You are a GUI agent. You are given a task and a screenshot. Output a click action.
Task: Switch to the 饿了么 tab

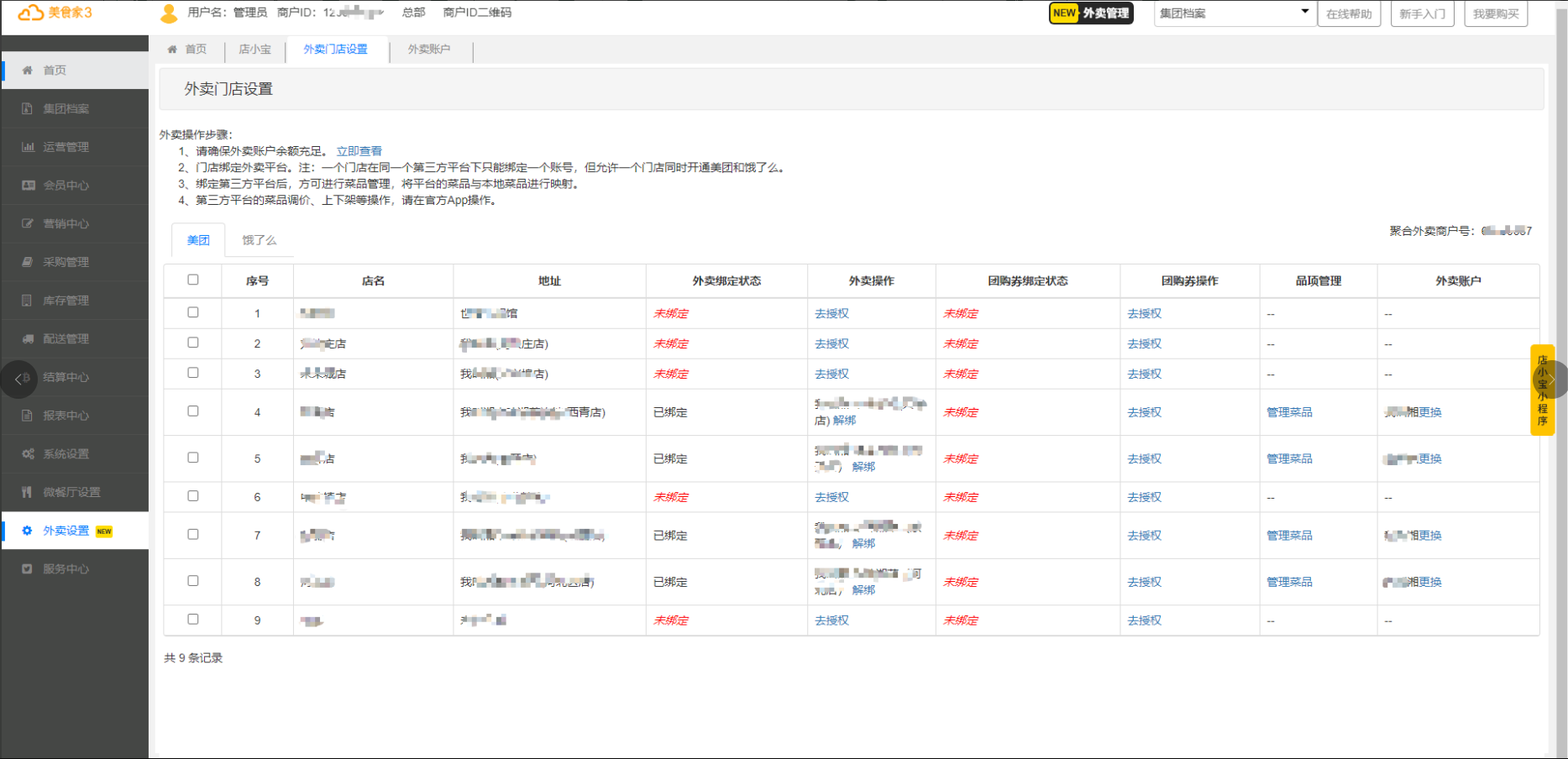(259, 240)
